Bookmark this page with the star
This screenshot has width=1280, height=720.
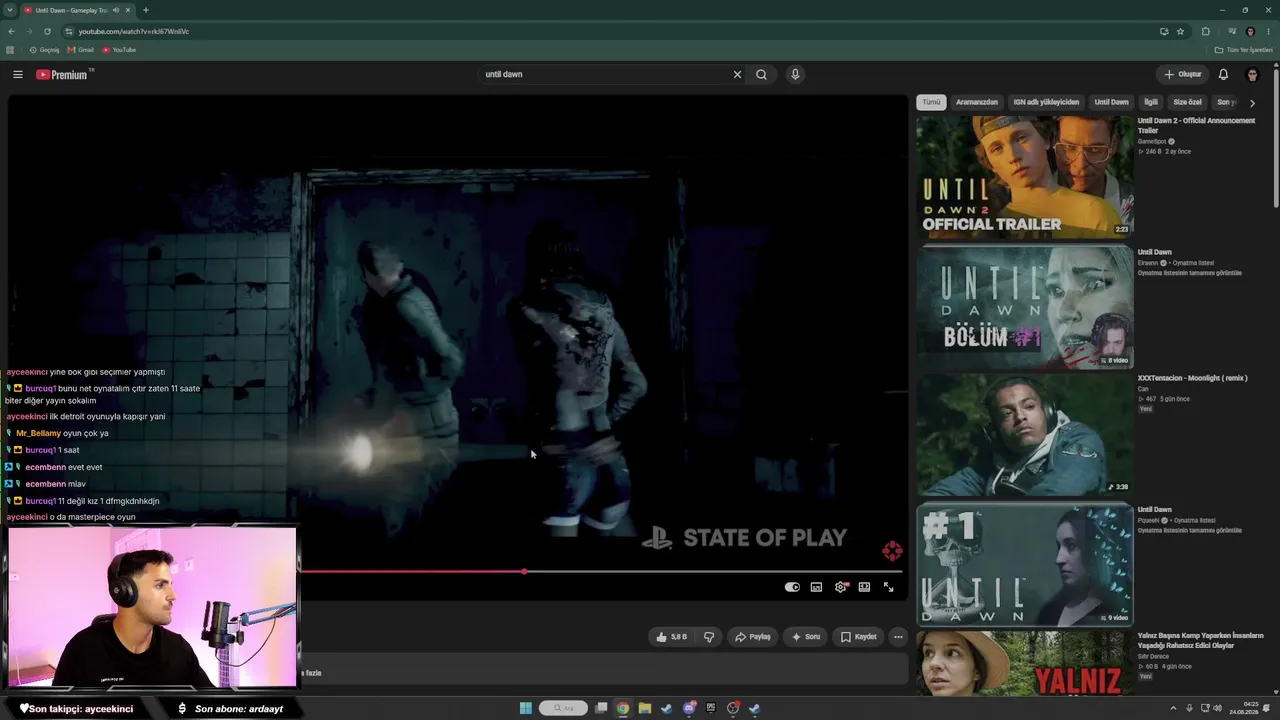point(1180,31)
